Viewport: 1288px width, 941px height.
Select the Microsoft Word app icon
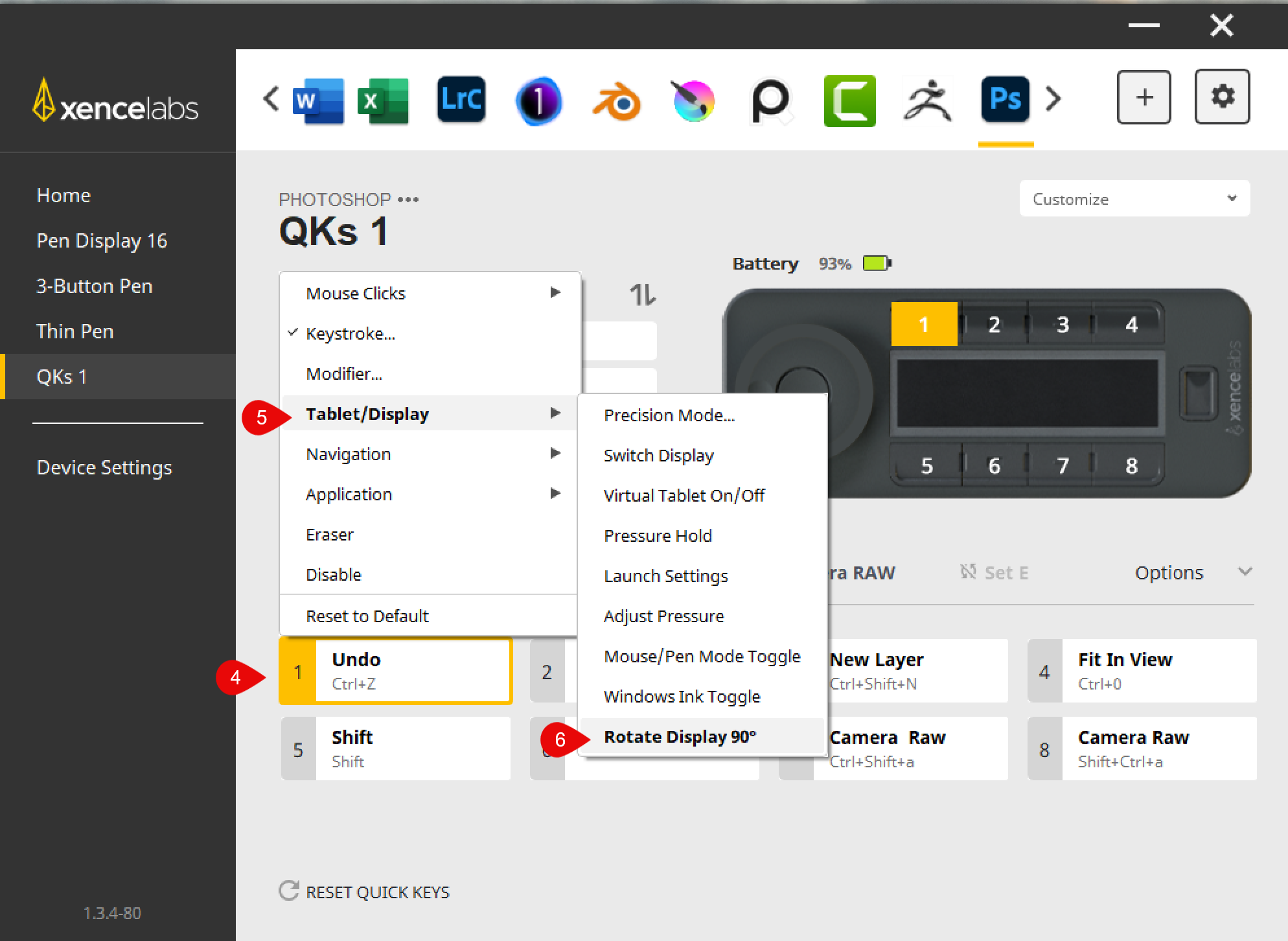(x=317, y=100)
